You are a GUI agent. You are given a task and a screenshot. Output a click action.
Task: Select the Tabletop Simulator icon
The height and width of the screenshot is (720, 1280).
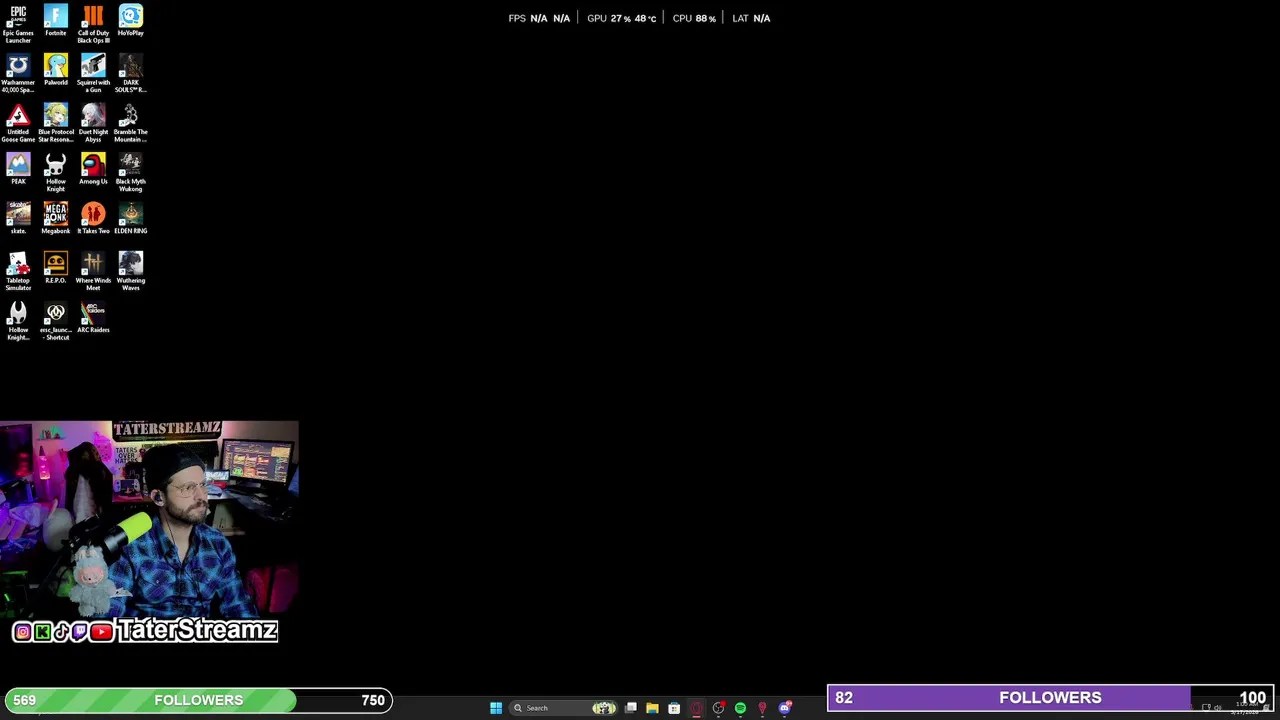pyautogui.click(x=18, y=272)
